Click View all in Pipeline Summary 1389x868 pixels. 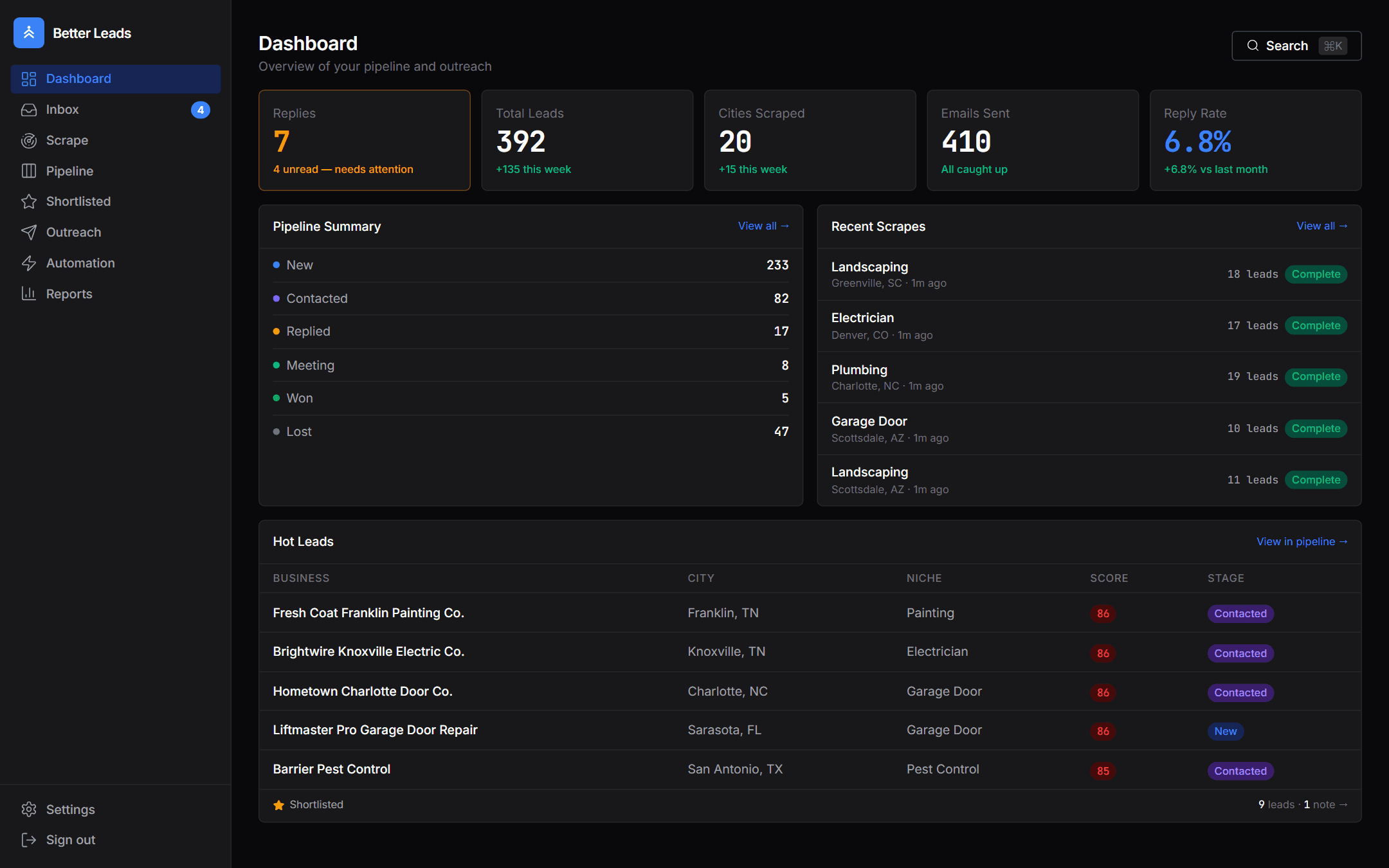coord(763,226)
